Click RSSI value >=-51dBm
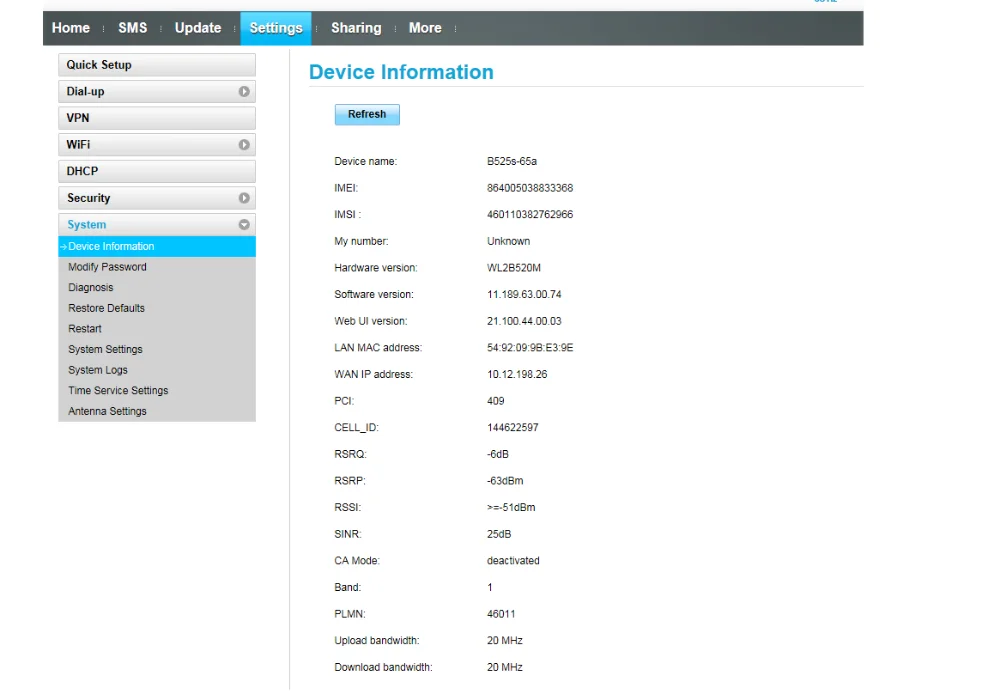Screen dimensions: 1000x694 point(511,508)
